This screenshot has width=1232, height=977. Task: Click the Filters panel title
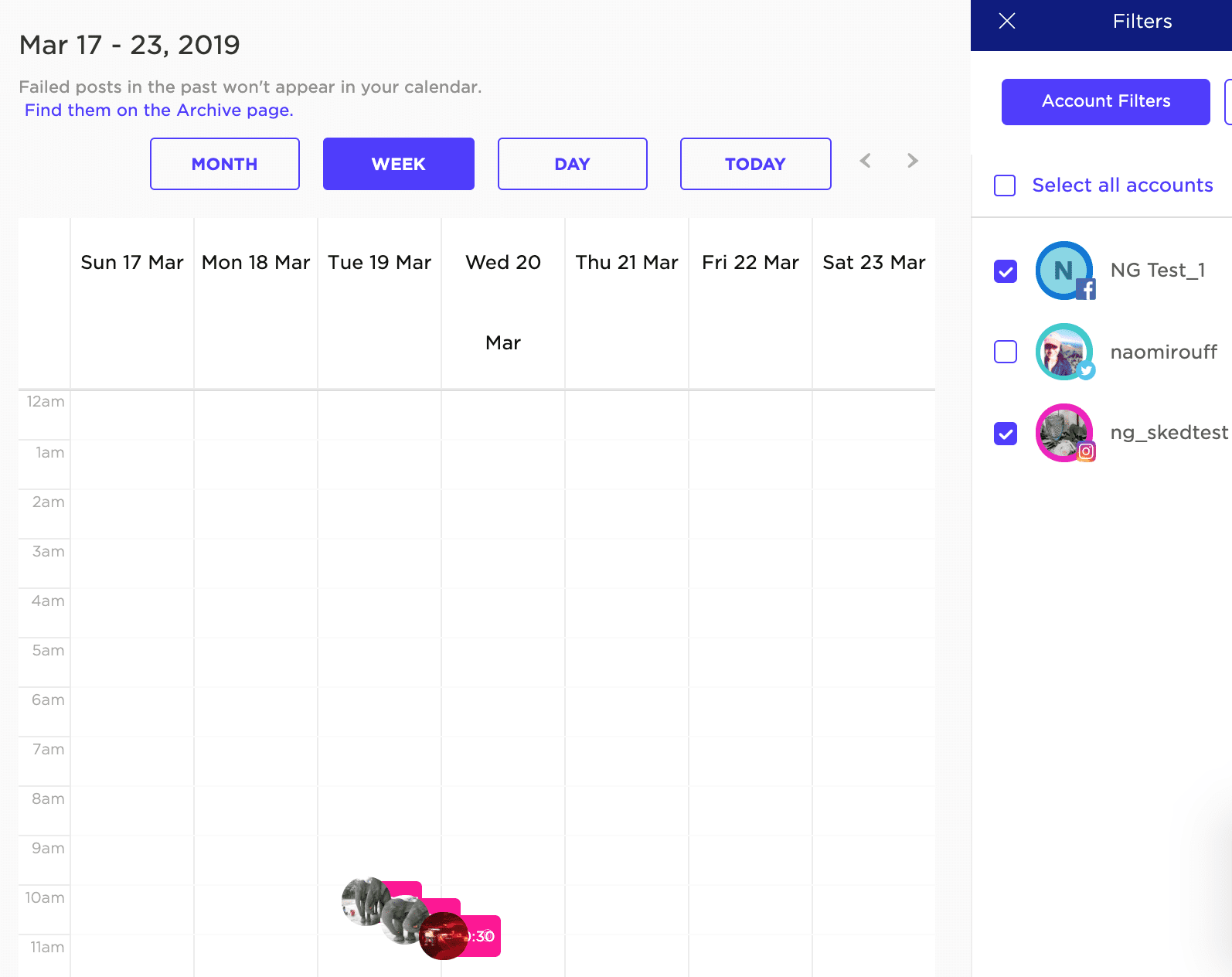pyautogui.click(x=1142, y=22)
